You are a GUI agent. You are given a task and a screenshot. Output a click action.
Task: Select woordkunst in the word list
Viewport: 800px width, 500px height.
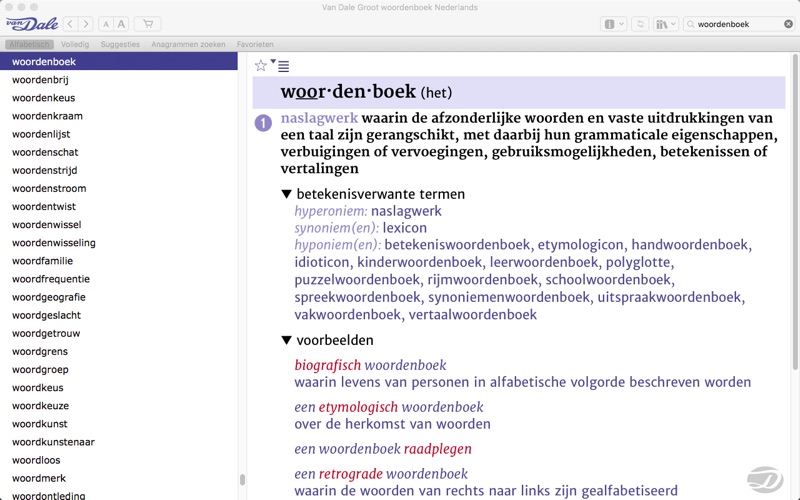118,423
